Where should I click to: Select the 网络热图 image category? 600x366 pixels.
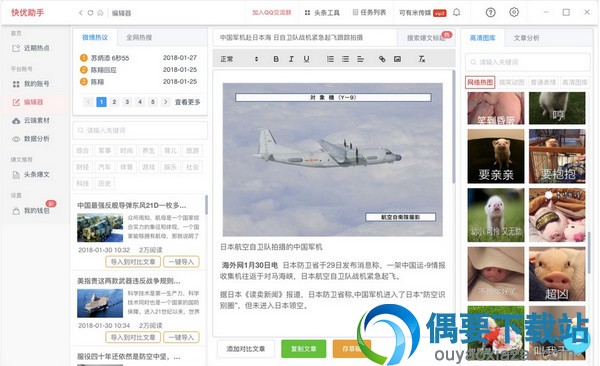(480, 82)
